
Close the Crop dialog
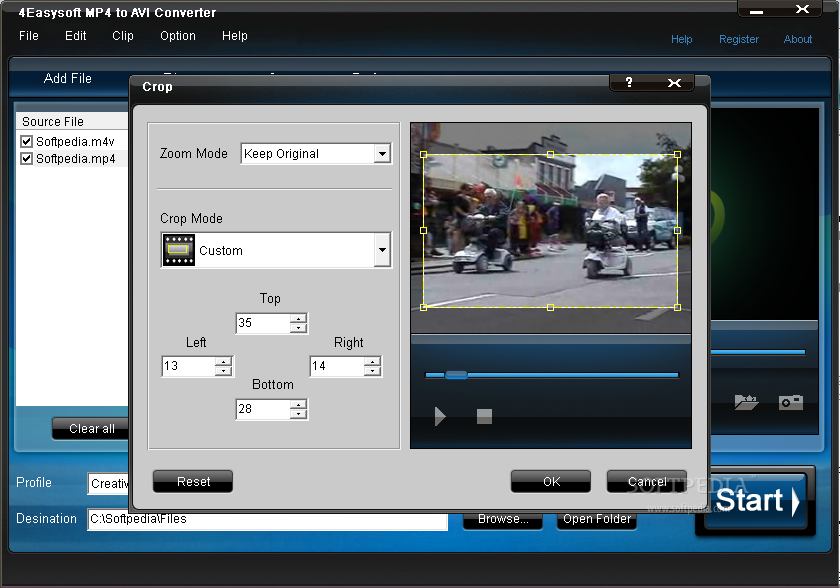674,82
